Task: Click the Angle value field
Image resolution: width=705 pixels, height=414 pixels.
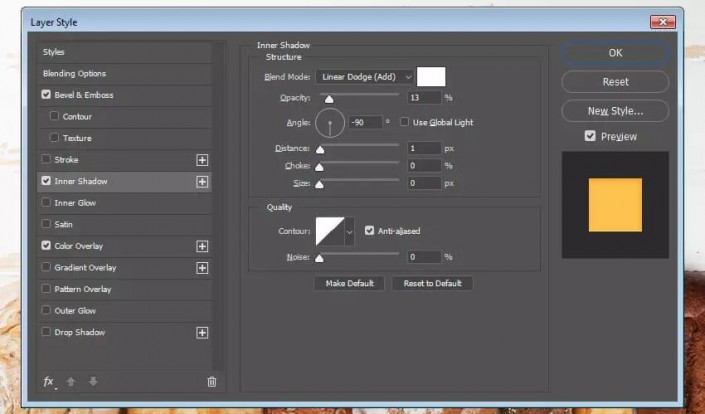Action: coord(366,122)
